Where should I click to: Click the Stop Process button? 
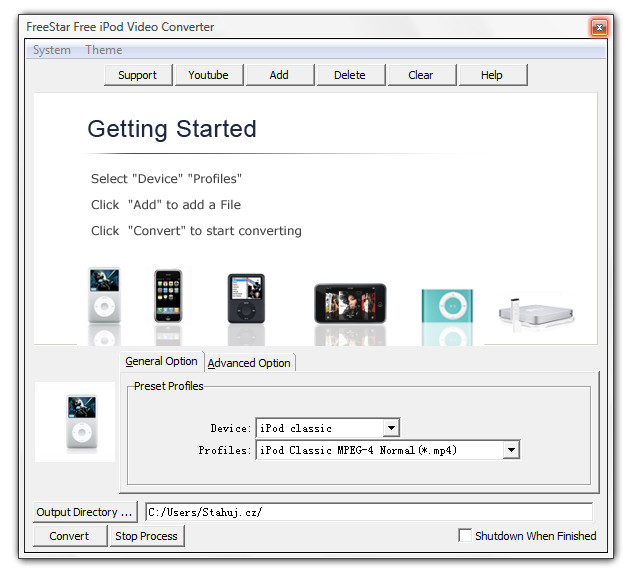[146, 536]
